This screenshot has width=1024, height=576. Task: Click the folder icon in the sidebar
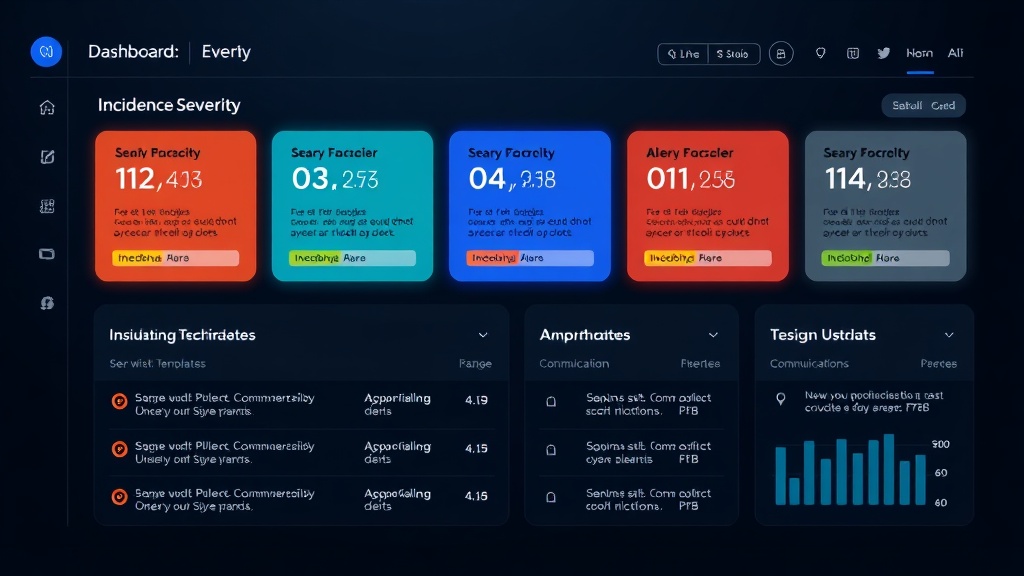coord(46,253)
